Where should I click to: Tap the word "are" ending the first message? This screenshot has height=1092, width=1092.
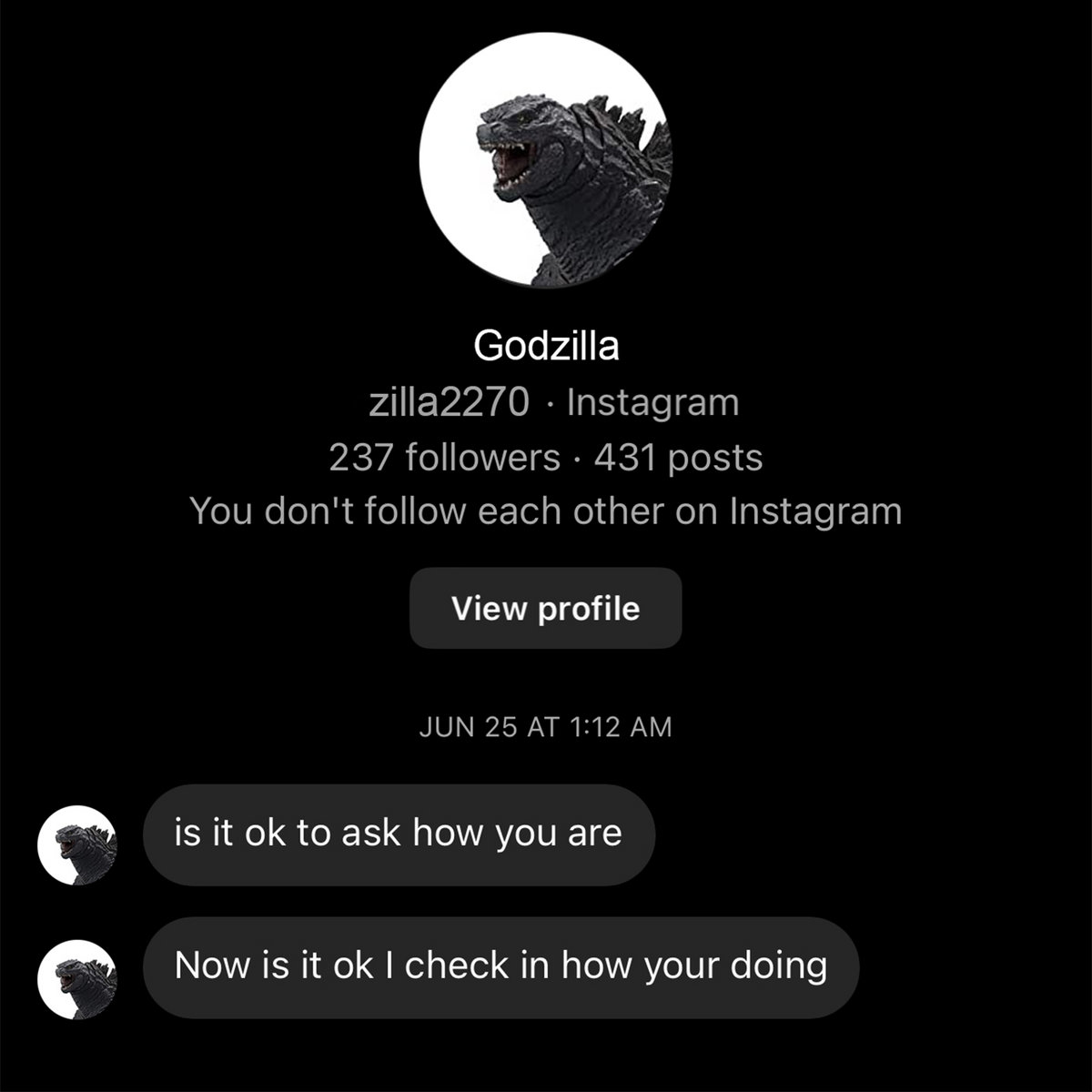tap(595, 834)
